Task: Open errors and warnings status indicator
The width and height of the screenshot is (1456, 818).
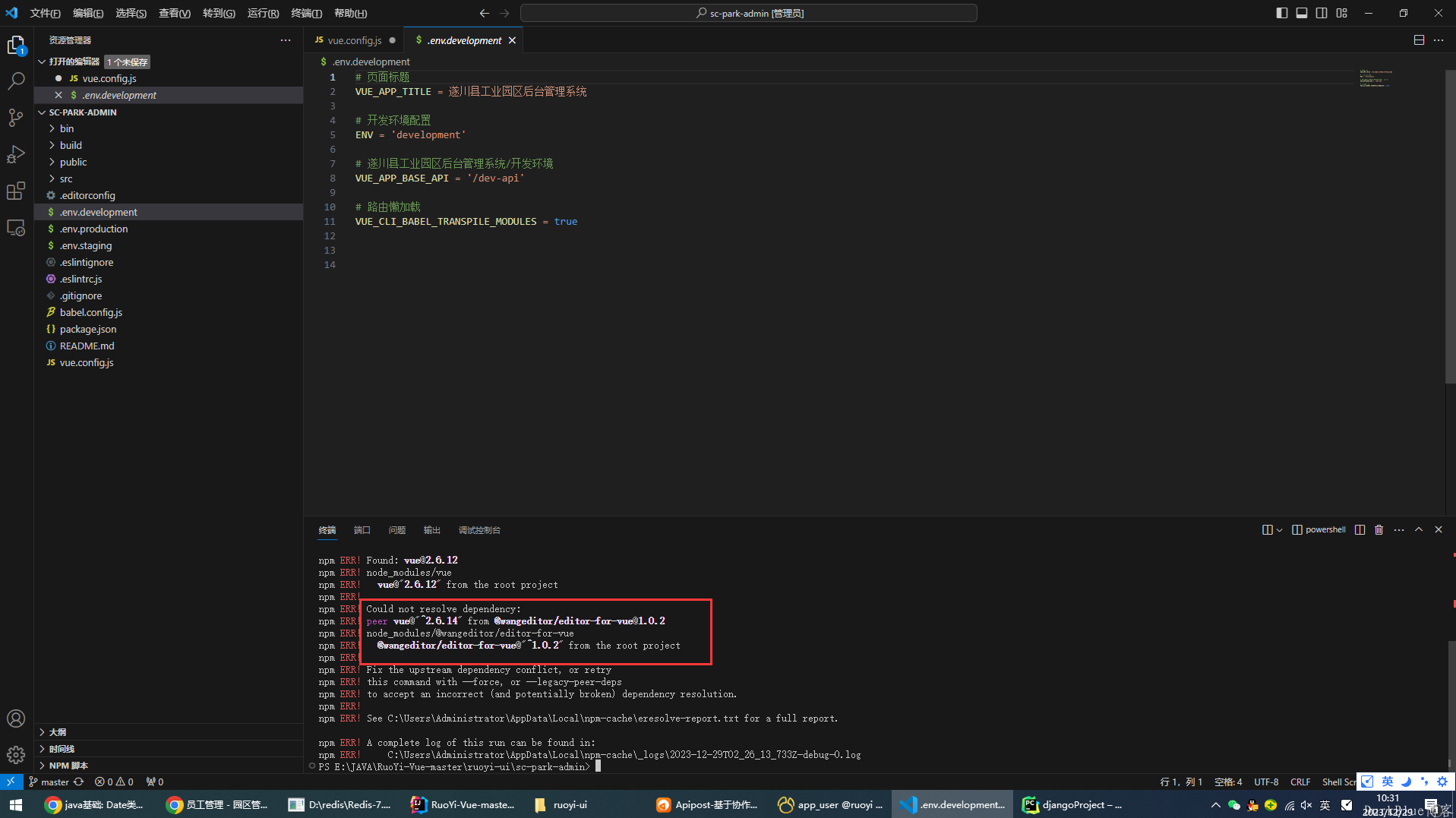Action: pyautogui.click(x=114, y=782)
